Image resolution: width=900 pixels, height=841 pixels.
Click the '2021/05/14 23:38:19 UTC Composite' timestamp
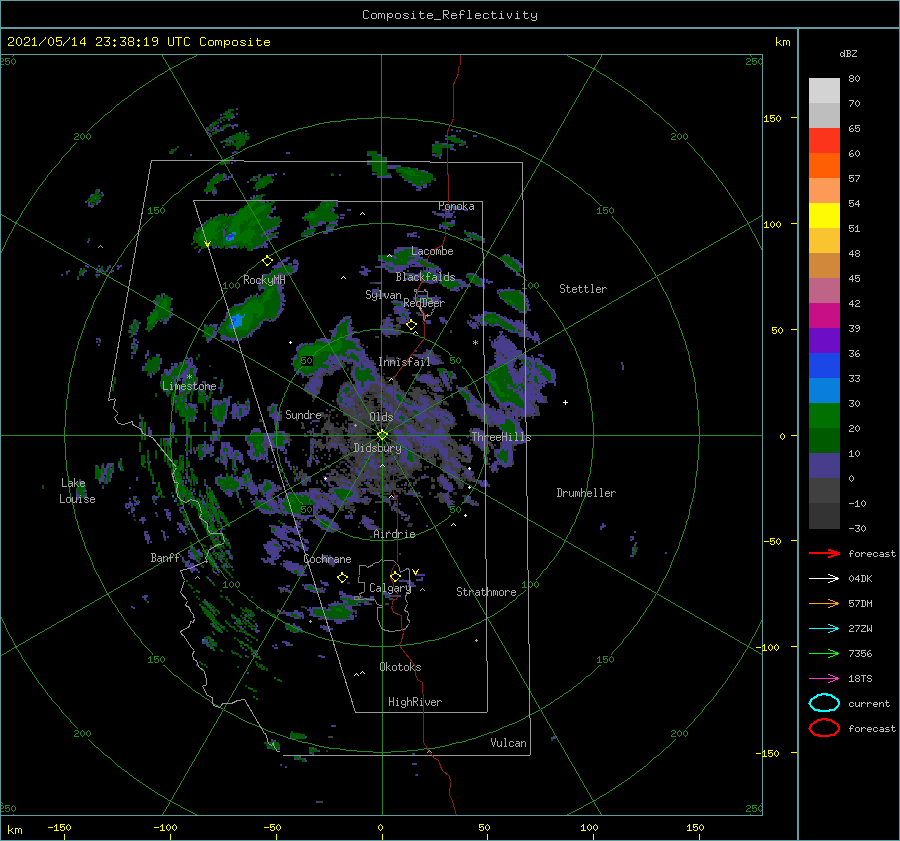138,42
